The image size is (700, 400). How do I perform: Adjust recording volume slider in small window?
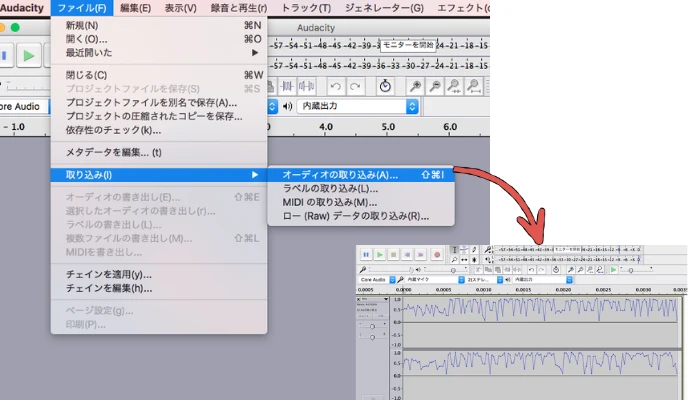coord(390,270)
